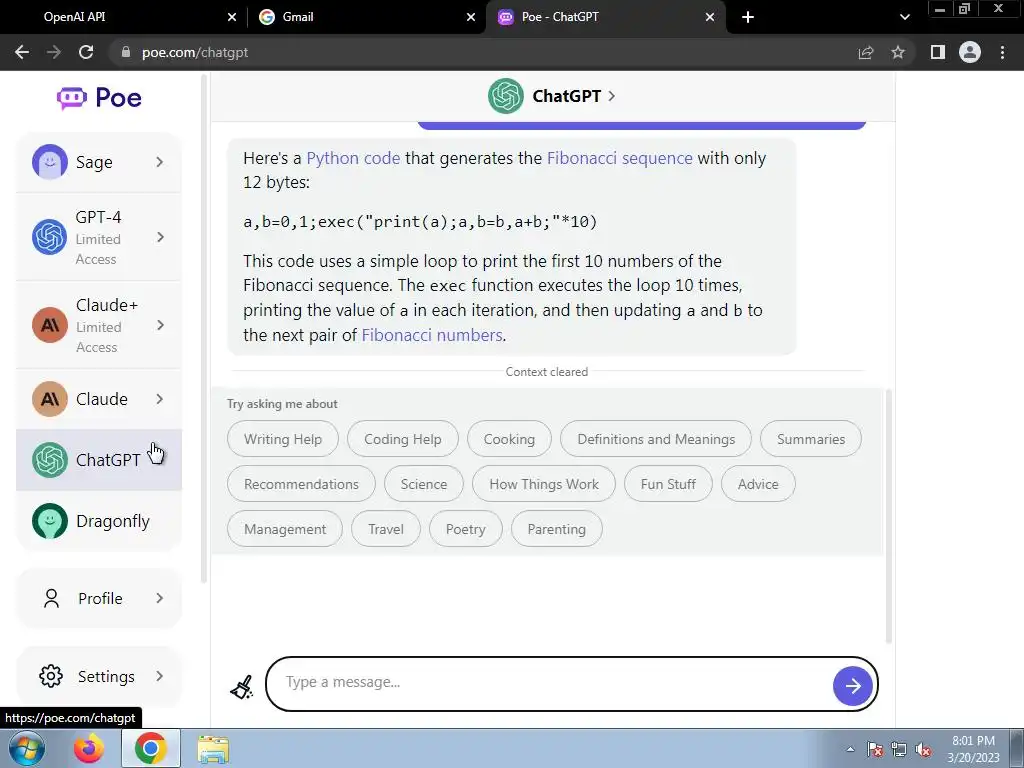
Task: Open File Explorer from taskbar
Action: coord(213,749)
